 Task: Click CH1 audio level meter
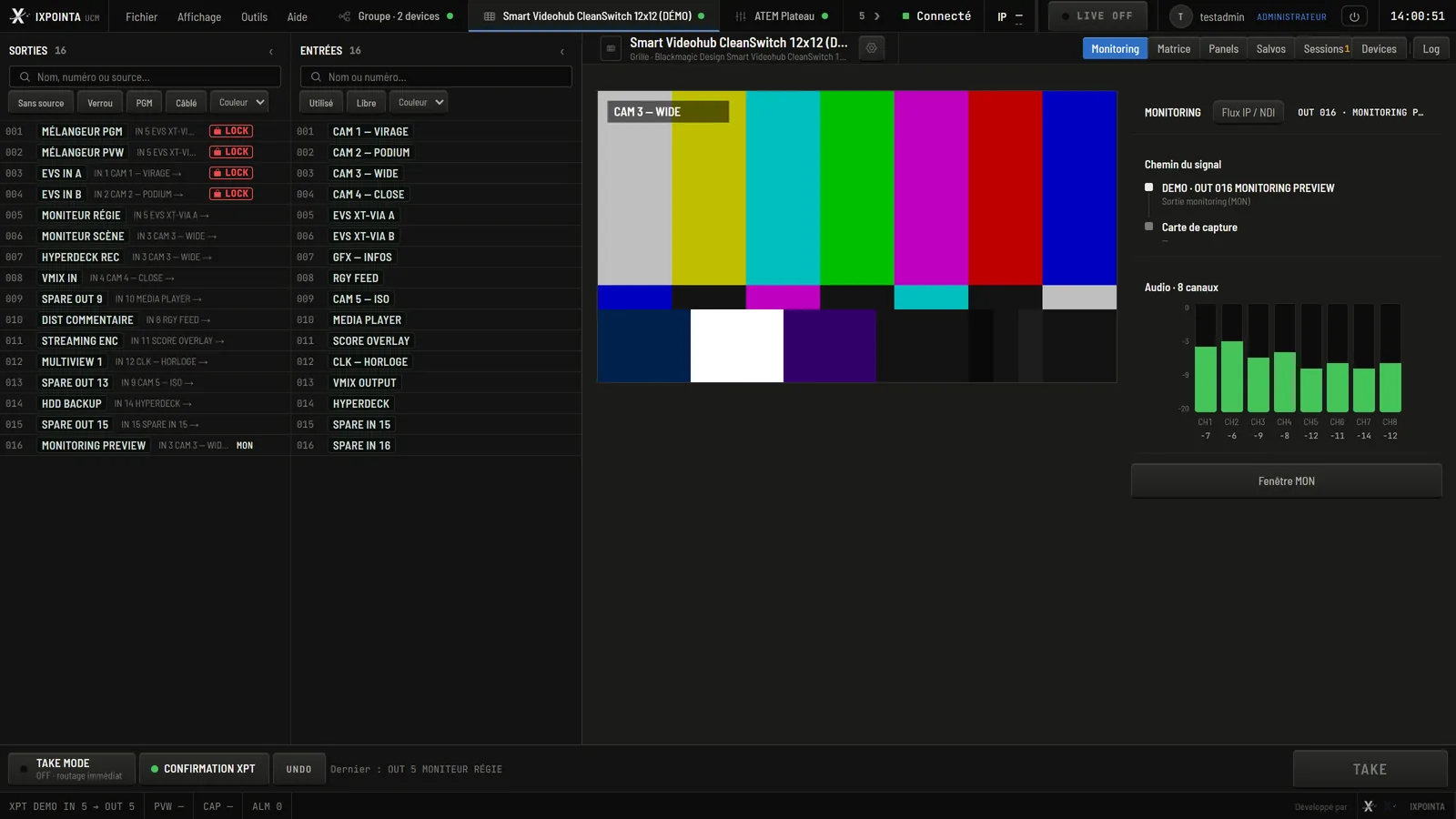tap(1205, 358)
